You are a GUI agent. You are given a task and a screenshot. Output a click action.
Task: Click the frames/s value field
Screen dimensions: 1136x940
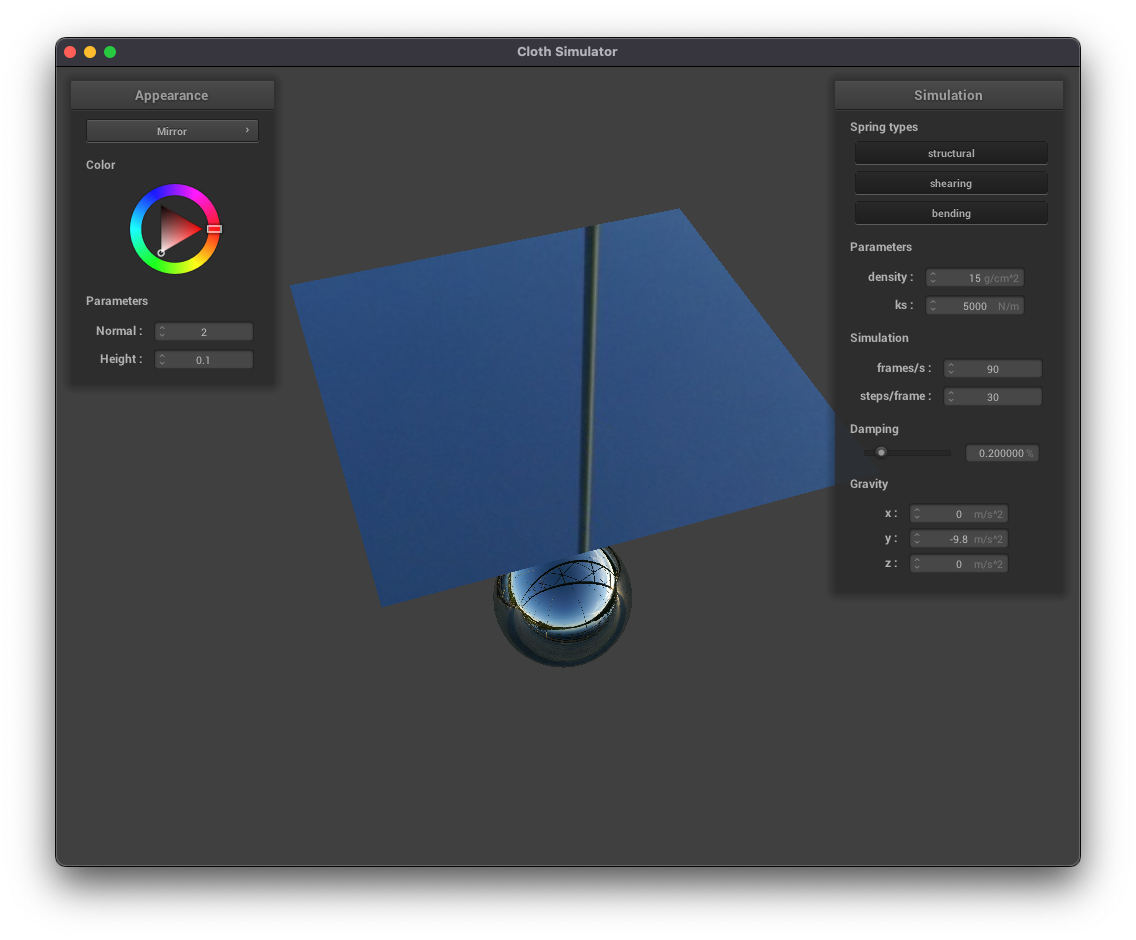(993, 369)
